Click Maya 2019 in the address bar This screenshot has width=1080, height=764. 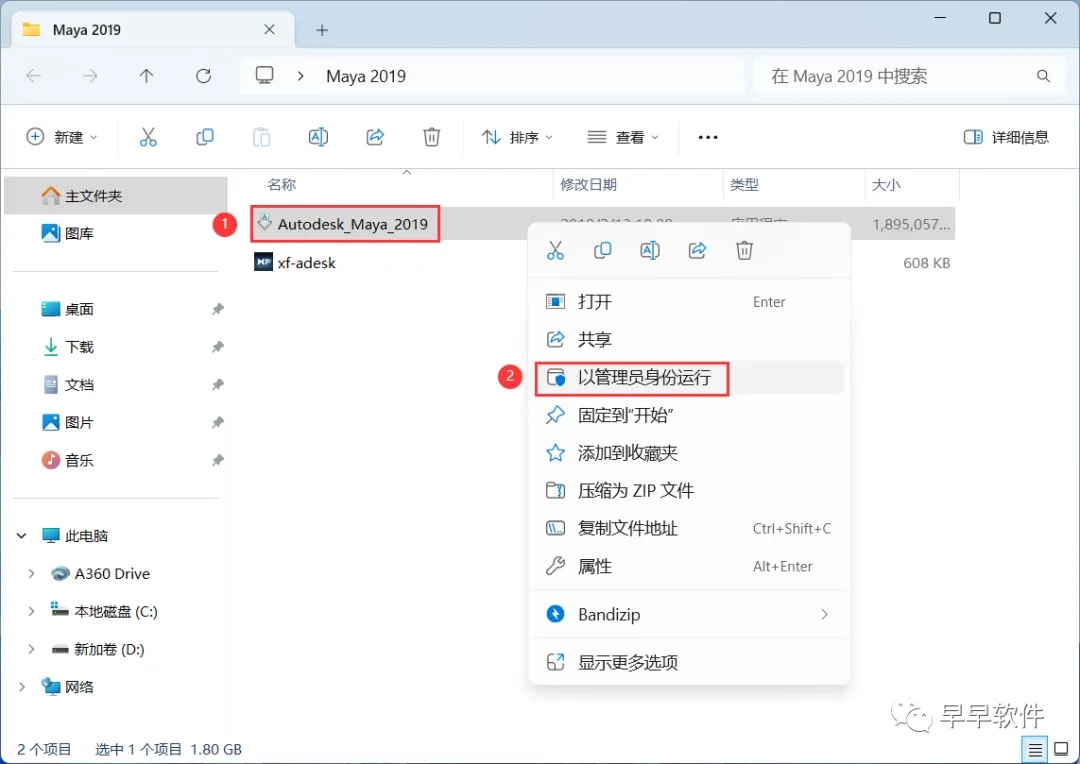pyautogui.click(x=366, y=76)
